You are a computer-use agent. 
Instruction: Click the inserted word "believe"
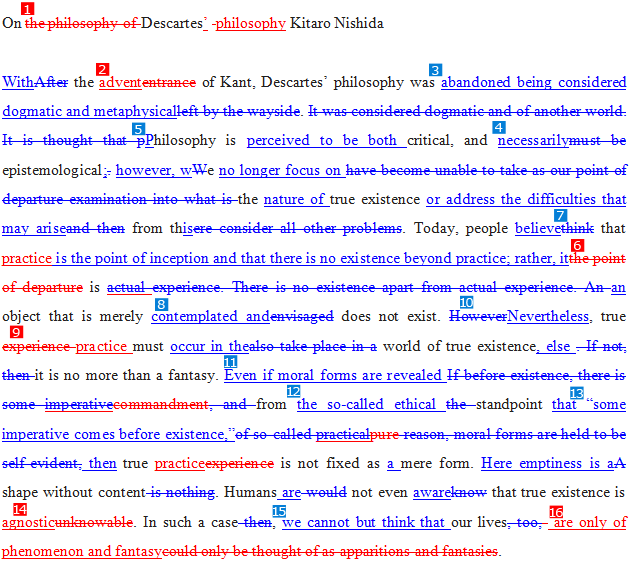pyautogui.click(x=538, y=228)
